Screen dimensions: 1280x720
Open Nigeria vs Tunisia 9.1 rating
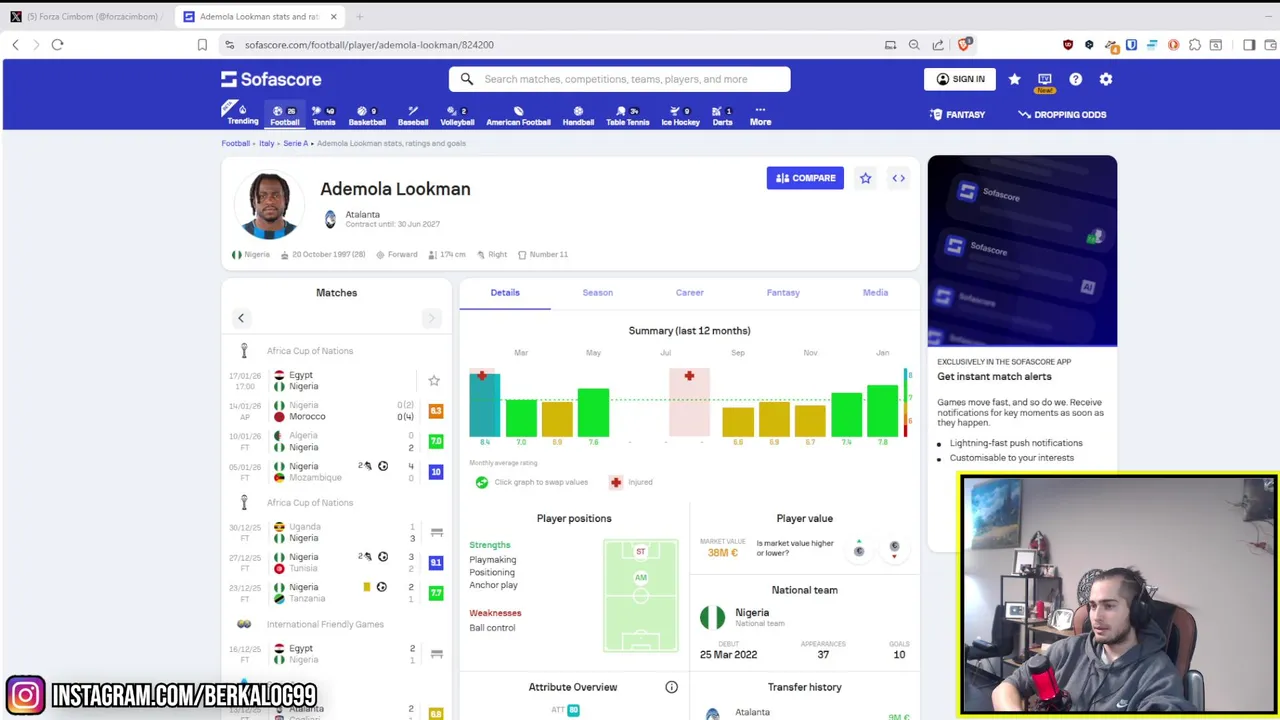pyautogui.click(x=436, y=563)
